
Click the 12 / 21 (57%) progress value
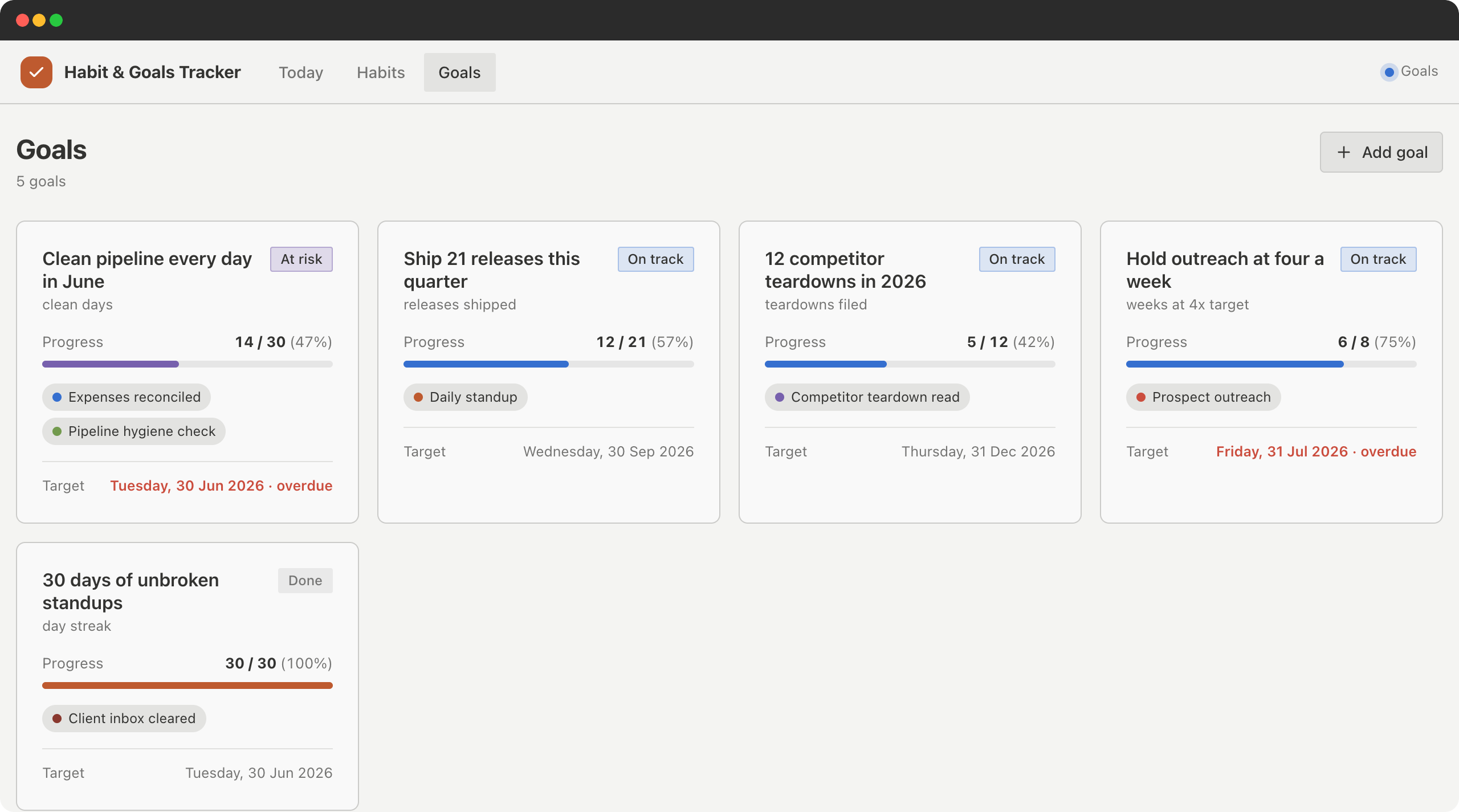(645, 342)
